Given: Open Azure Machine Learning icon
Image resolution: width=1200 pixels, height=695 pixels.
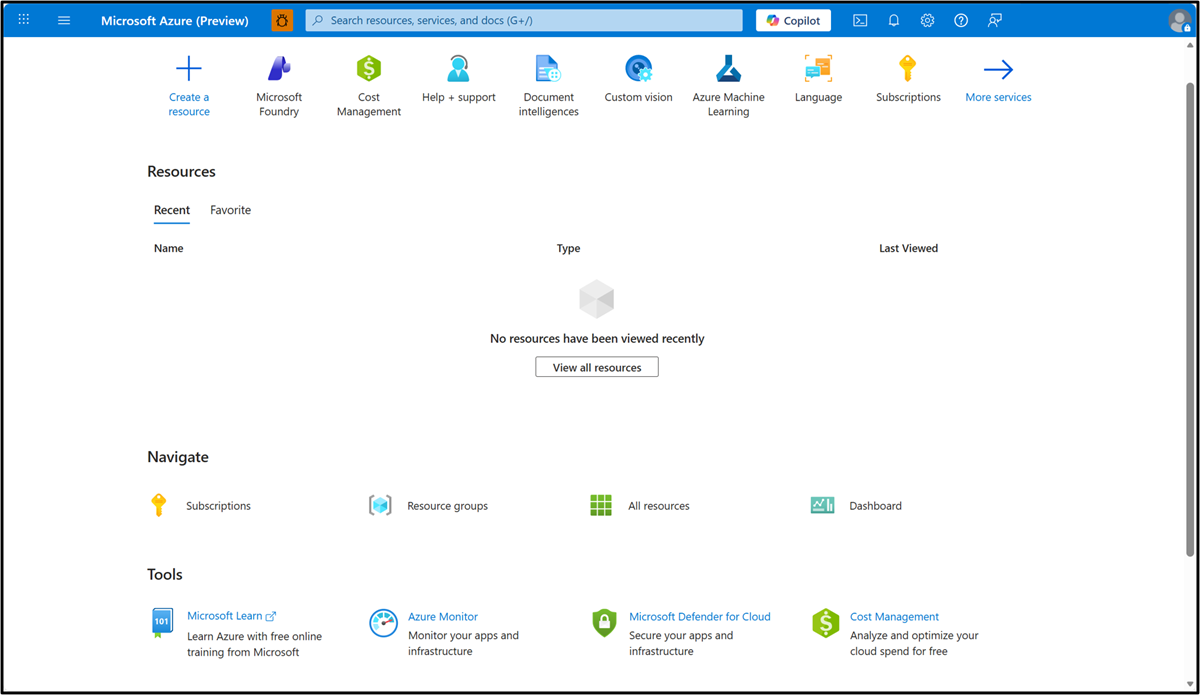Looking at the screenshot, I should (x=729, y=68).
